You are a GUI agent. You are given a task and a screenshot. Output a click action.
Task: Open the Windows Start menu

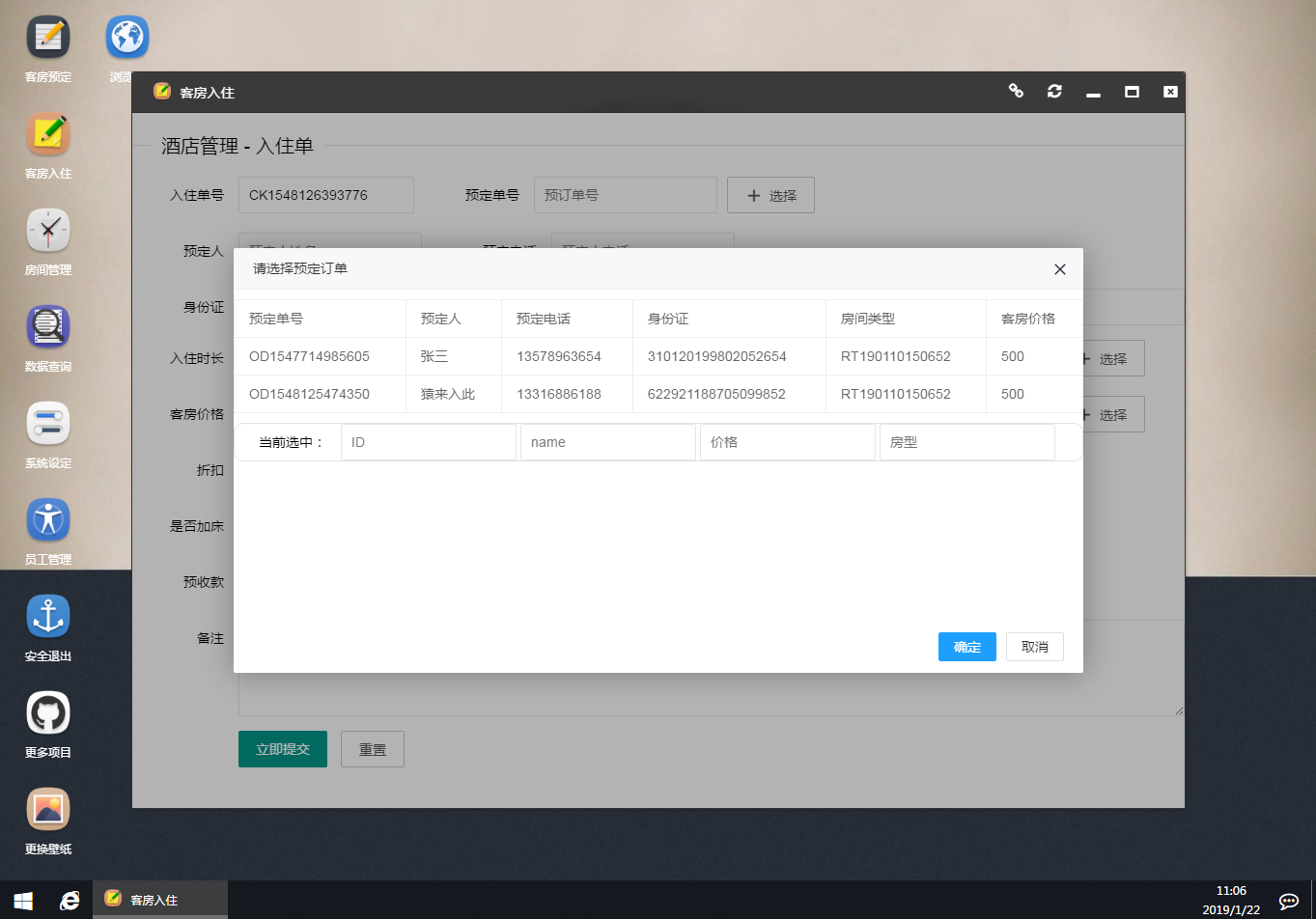pos(23,901)
